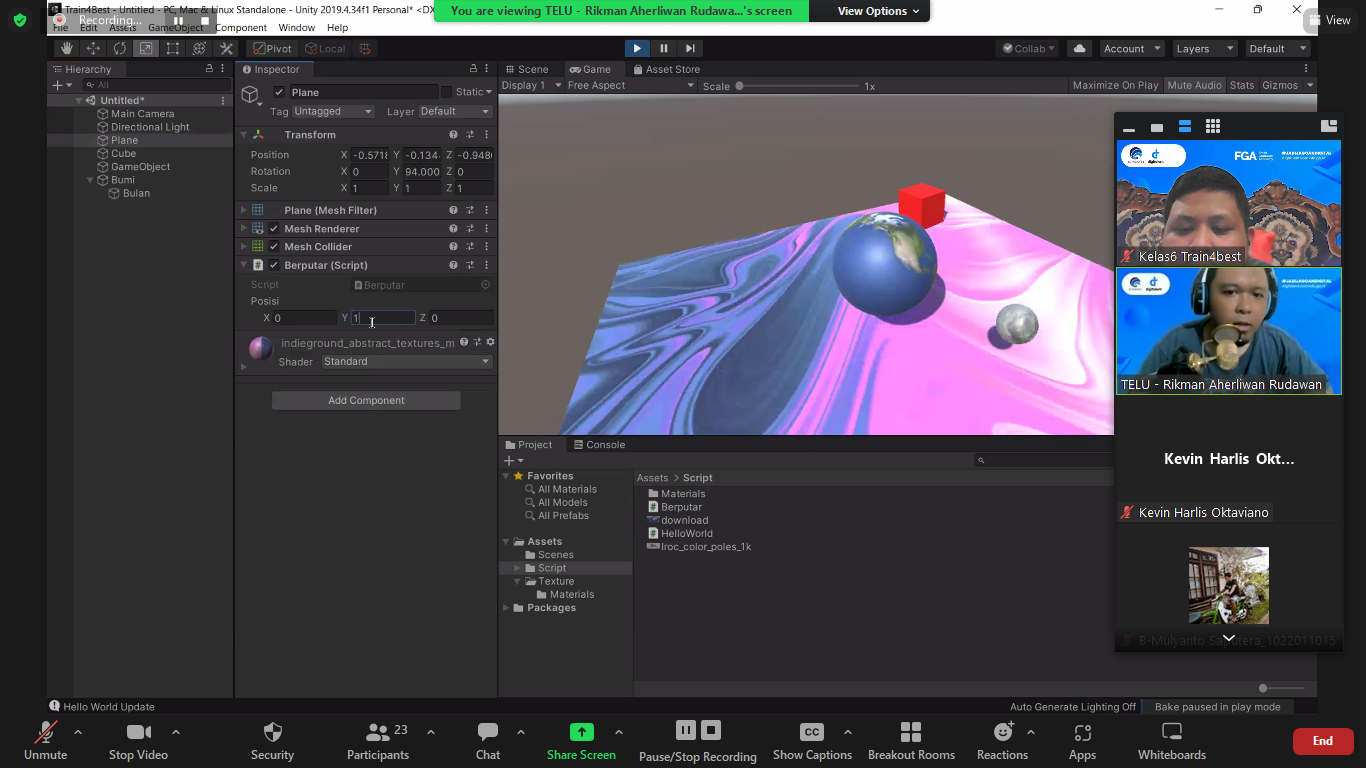This screenshot has width=1366, height=768.
Task: Open the Zoom Chat panel
Action: [x=488, y=741]
